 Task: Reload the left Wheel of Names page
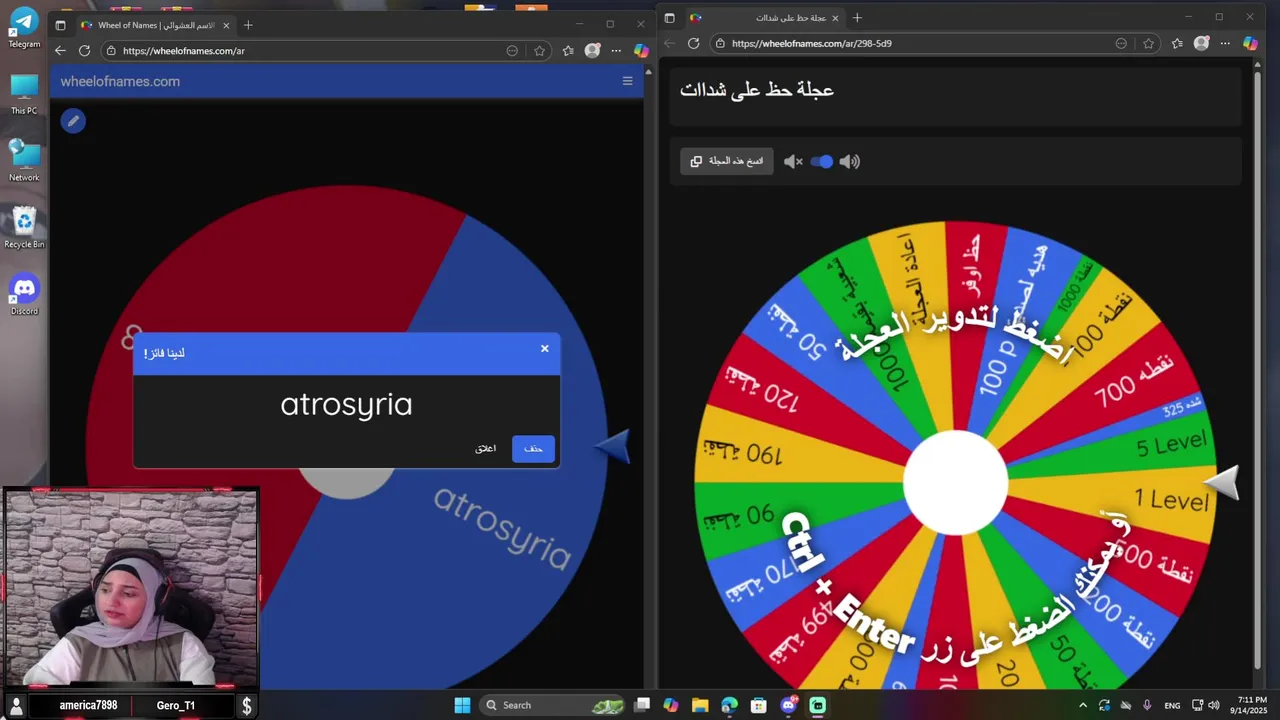coord(84,51)
